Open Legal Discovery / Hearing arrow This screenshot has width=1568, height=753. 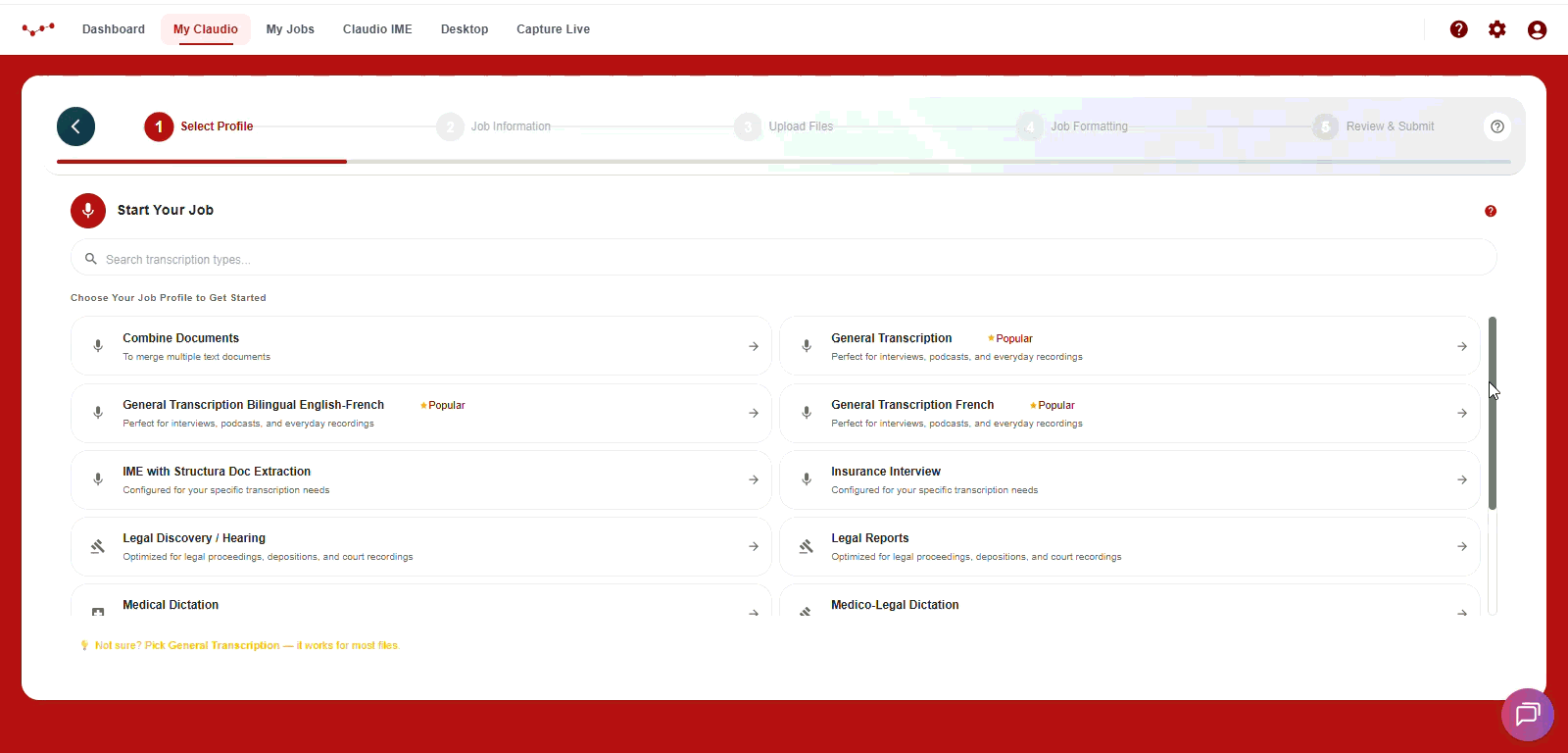coord(754,546)
